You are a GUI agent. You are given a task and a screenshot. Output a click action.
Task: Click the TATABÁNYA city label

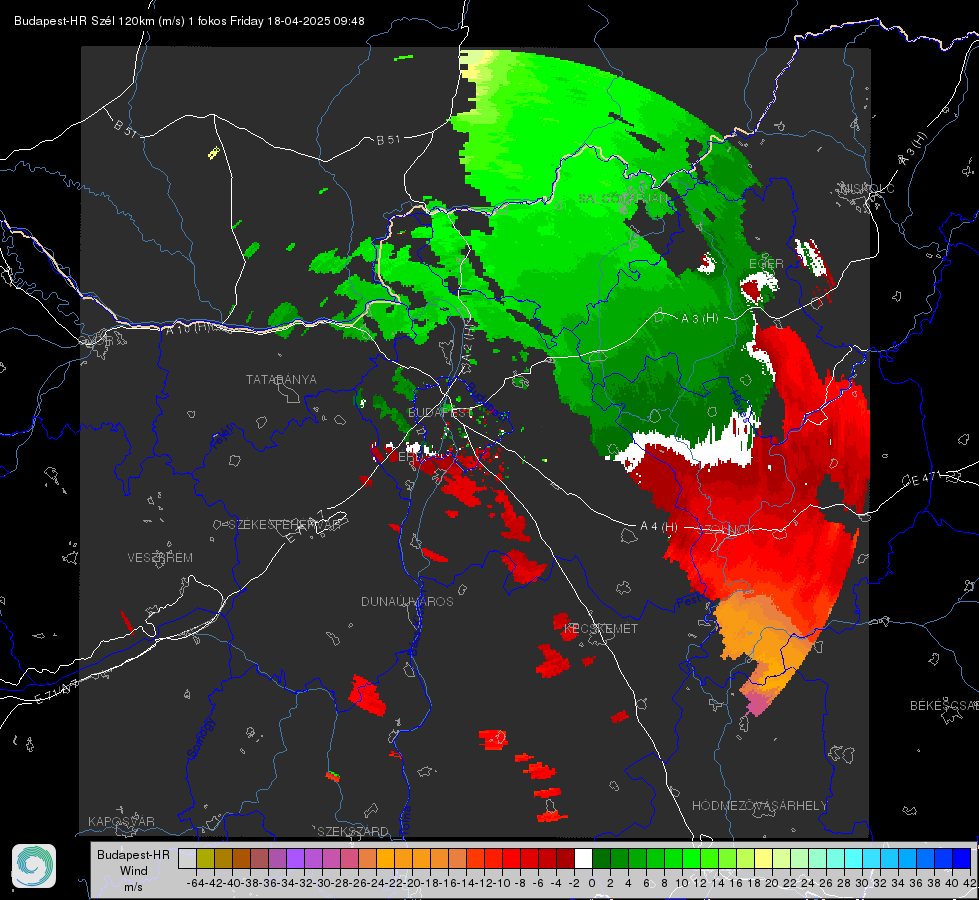pos(281,380)
